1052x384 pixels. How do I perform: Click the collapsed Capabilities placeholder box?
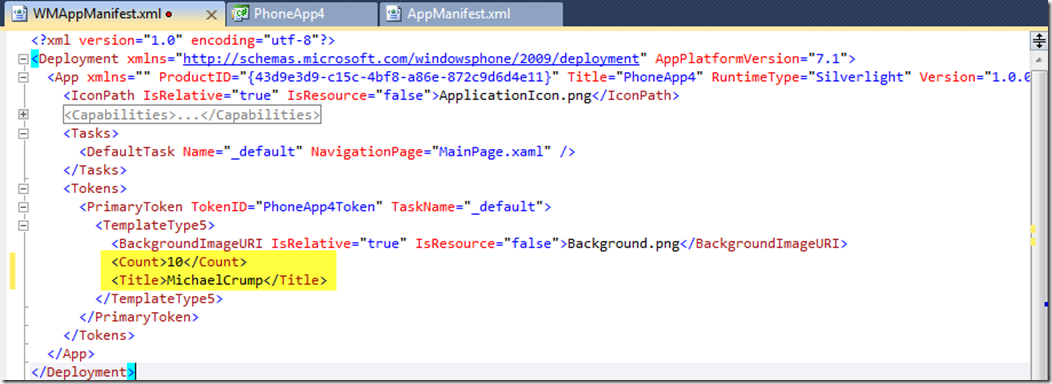click(192, 115)
